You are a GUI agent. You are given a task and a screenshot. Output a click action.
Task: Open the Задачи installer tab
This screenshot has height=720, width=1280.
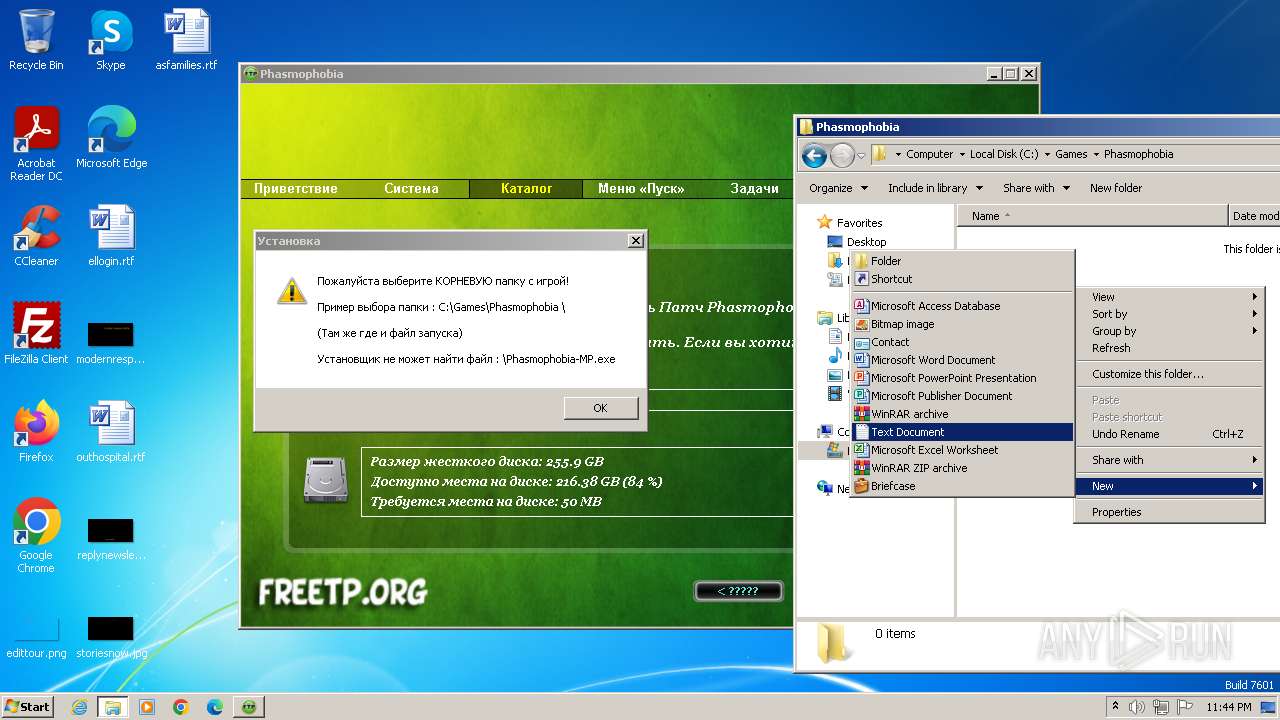pos(754,188)
